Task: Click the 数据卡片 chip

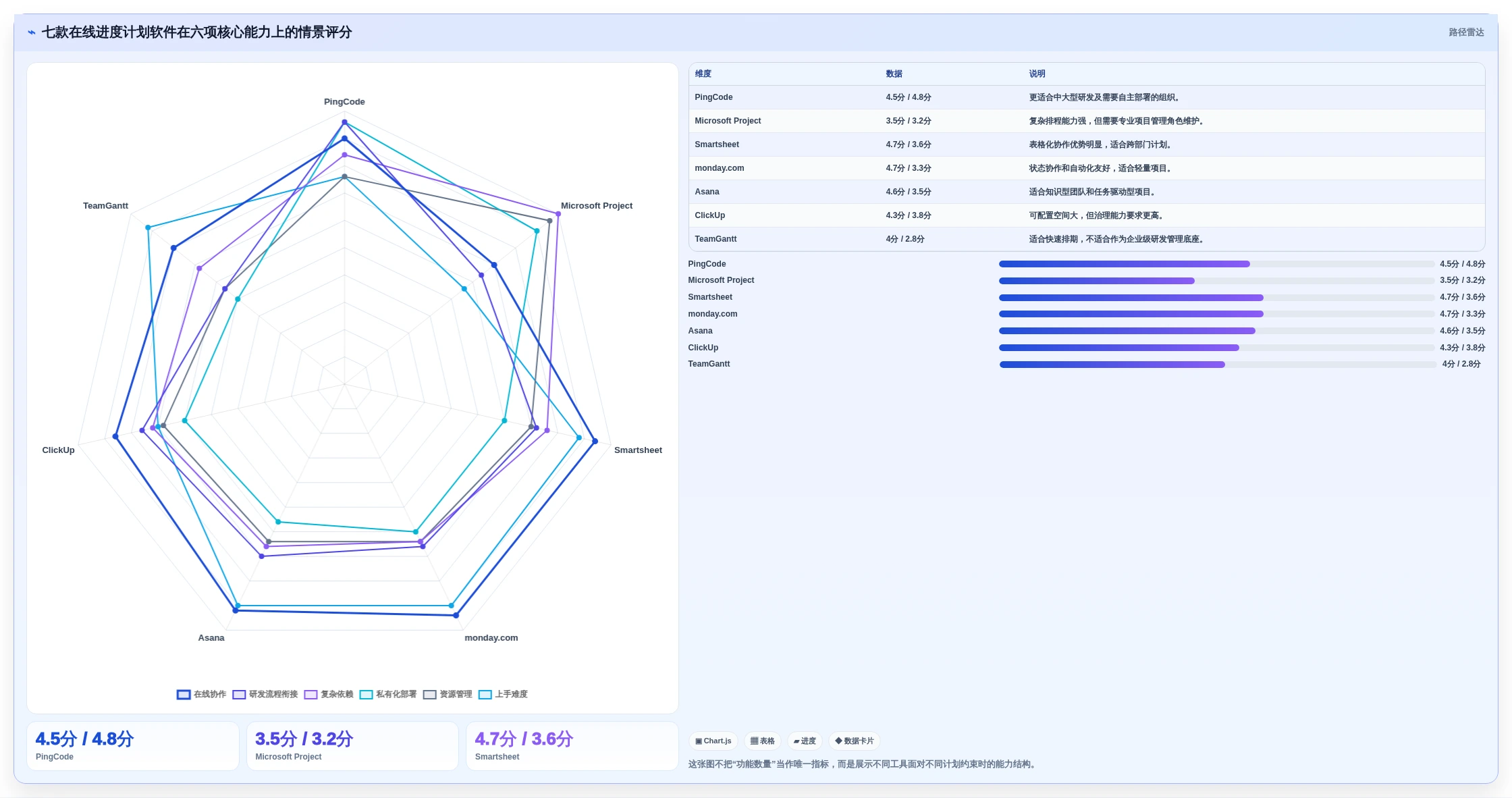Action: tap(854, 741)
